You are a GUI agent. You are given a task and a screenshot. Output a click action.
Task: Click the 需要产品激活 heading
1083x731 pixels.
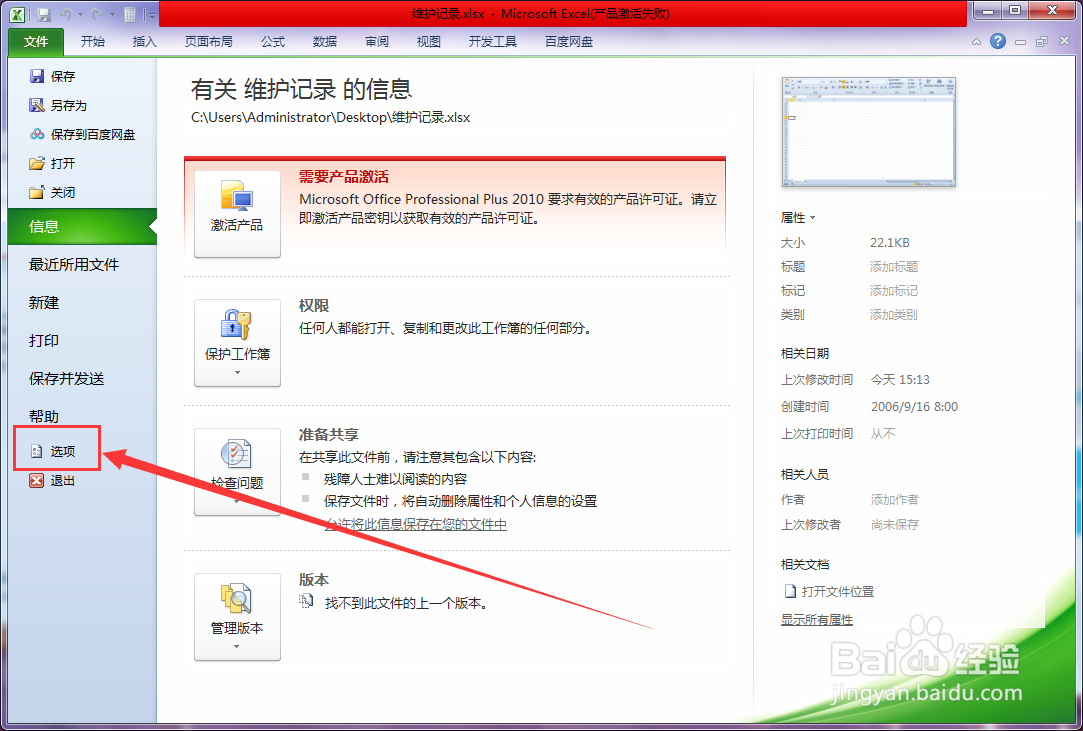(x=343, y=177)
